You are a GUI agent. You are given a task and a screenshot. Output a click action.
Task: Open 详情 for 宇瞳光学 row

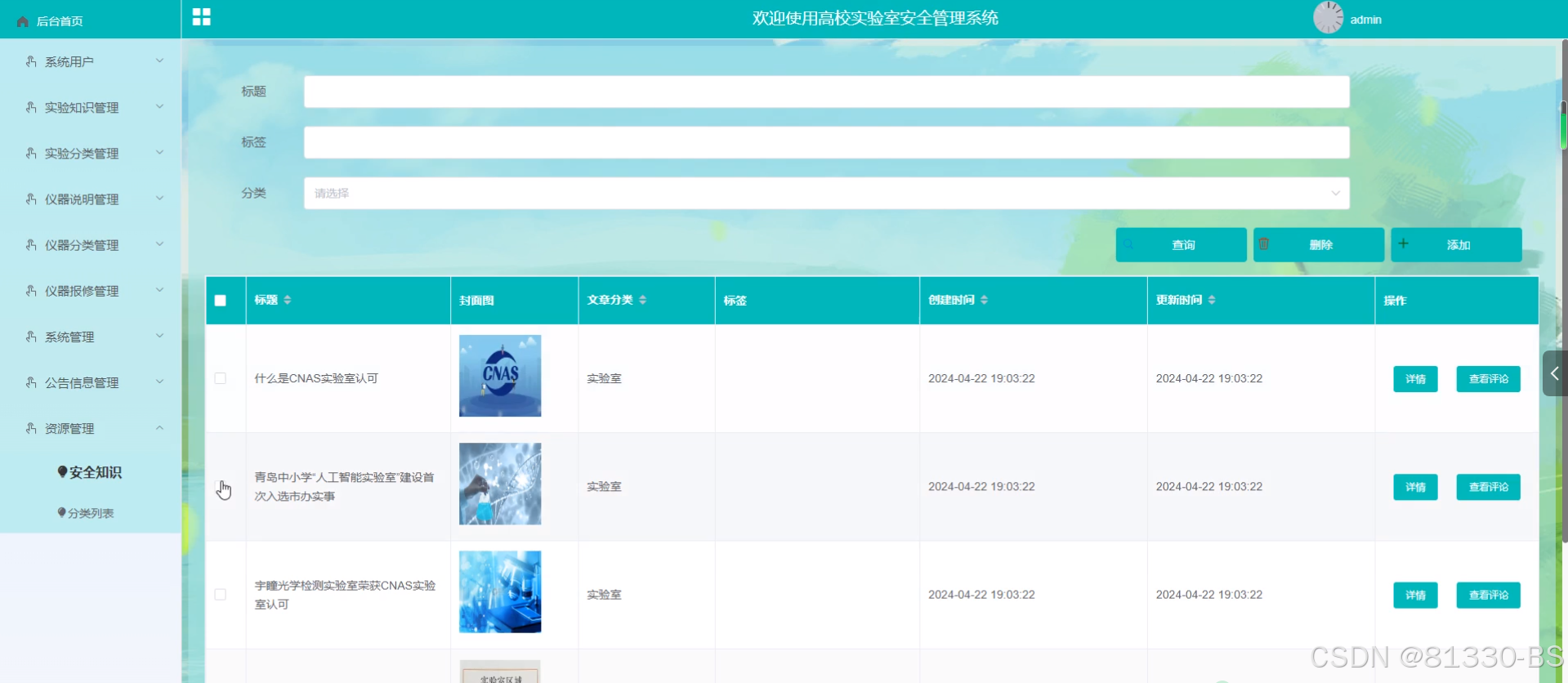[x=1415, y=595]
